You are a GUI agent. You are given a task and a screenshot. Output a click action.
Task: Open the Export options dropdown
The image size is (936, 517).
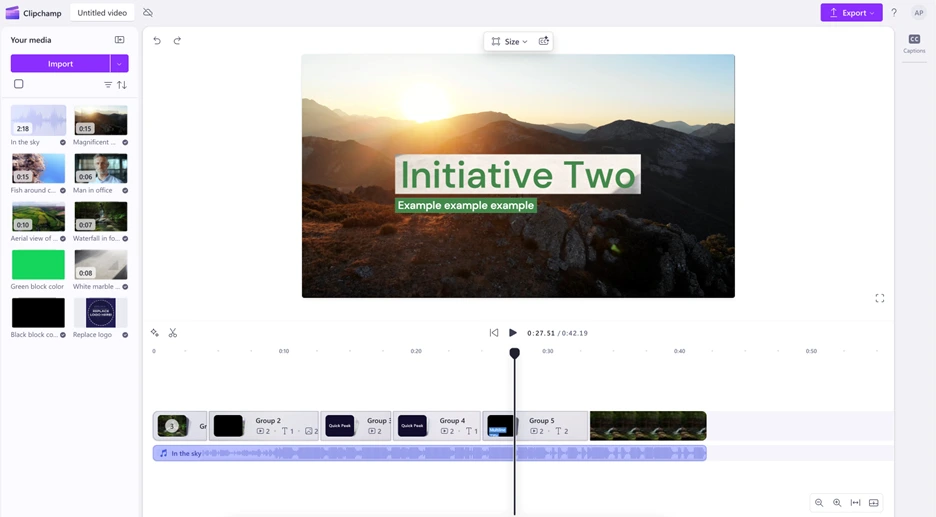851,13
